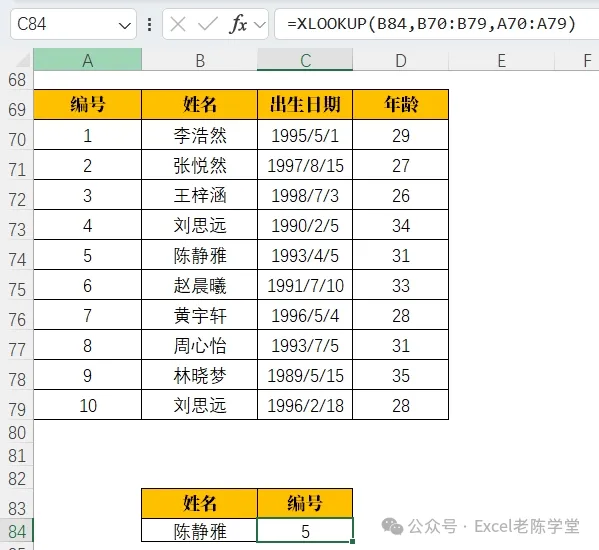599x550 pixels.
Task: Select result cell C84 showing 5
Action: click(x=305, y=531)
